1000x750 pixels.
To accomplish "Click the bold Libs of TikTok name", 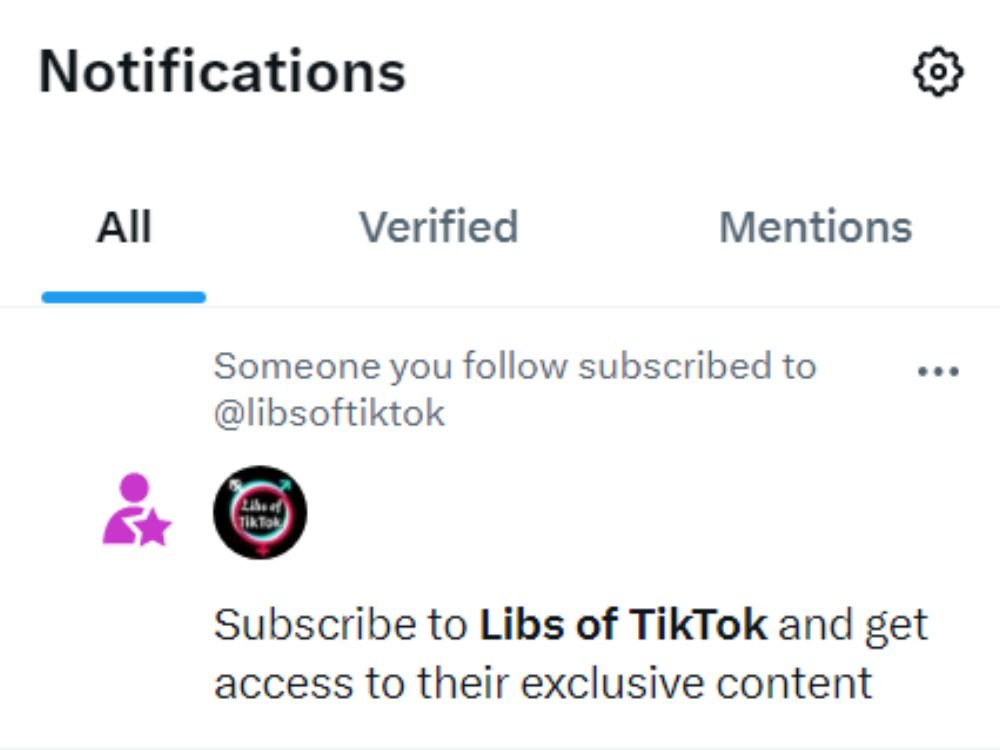I will [x=622, y=623].
